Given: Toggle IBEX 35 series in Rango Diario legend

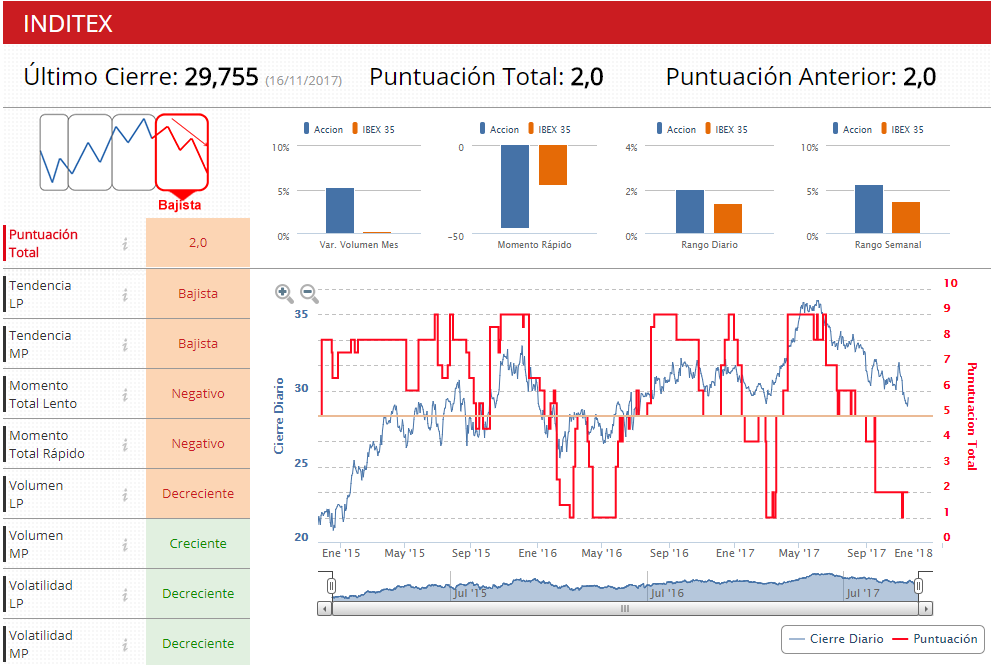Looking at the screenshot, I should coord(727,129).
